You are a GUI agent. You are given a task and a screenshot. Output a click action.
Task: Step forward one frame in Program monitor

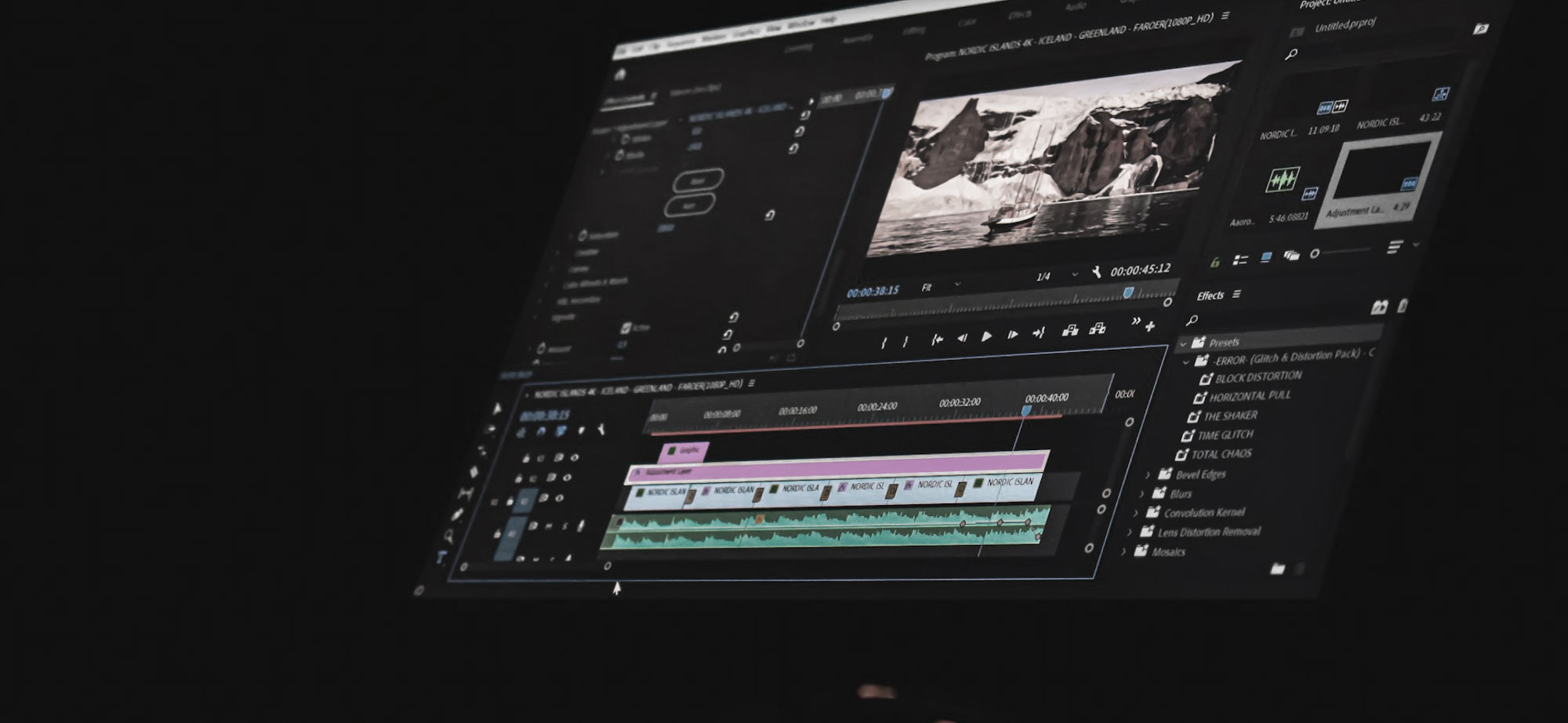(x=1013, y=335)
